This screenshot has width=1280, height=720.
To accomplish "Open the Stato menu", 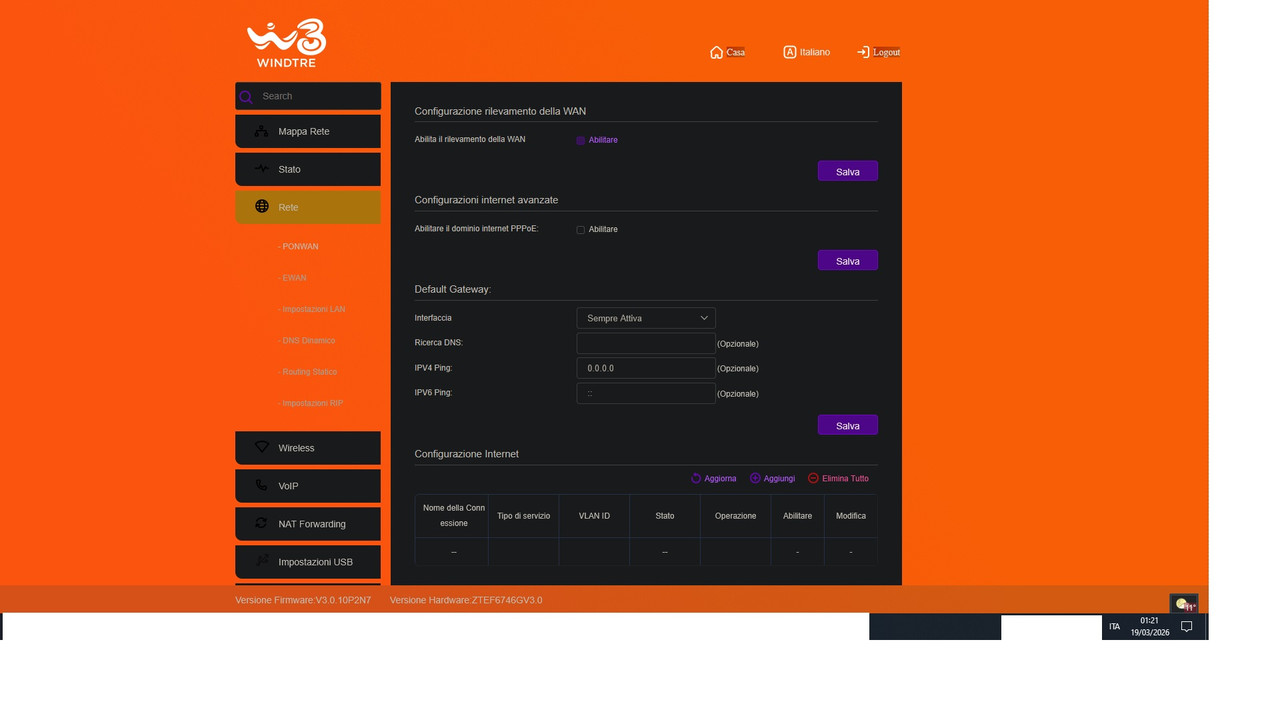I will pos(308,169).
